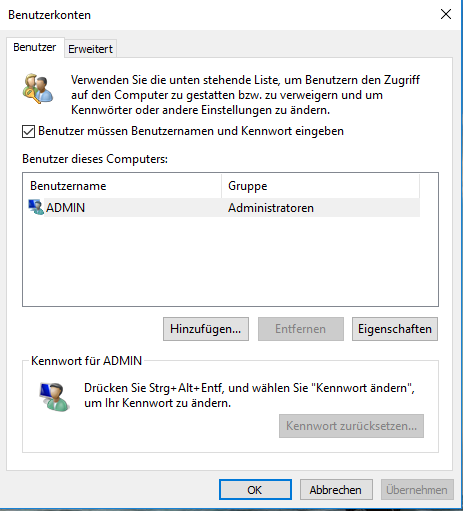Click the Übernehmen button
This screenshot has height=511, width=463.
point(417,490)
